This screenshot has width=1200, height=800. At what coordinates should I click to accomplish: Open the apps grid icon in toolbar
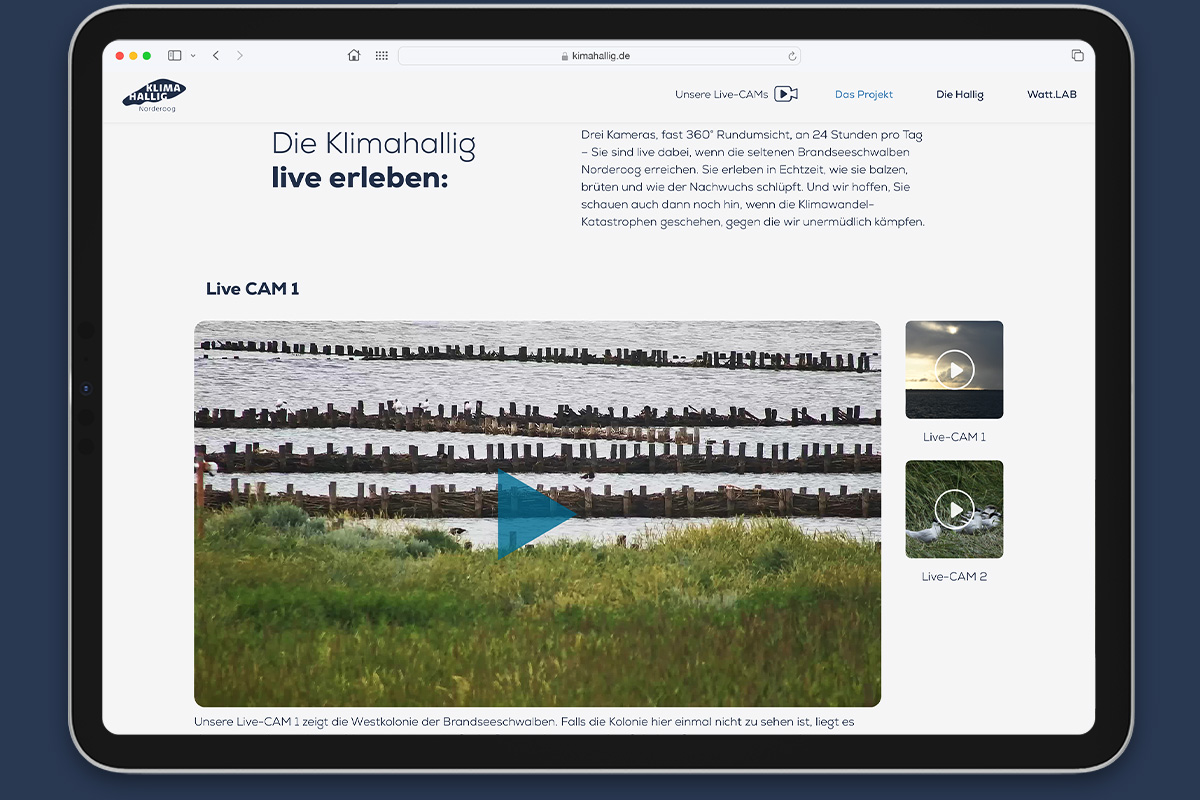pyautogui.click(x=382, y=56)
